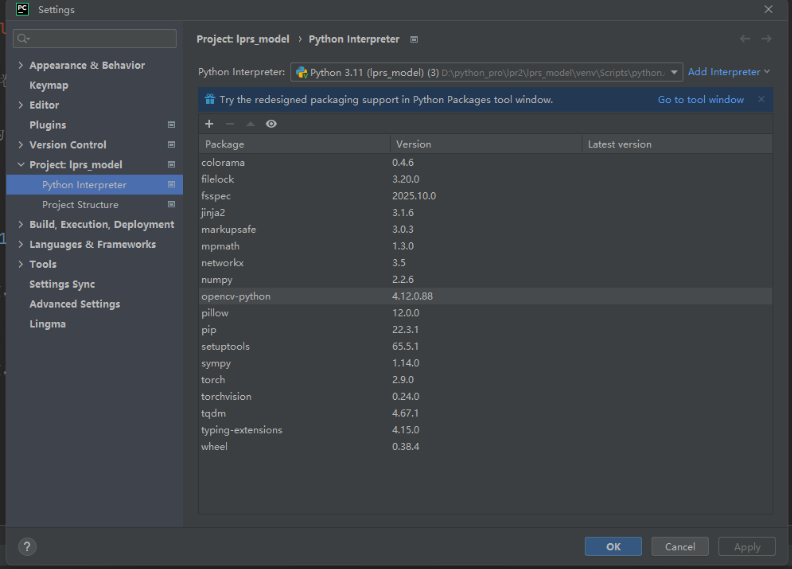Screen dimensions: 792x569
Task: Click the icon beside Python Interpreter row
Action: click(171, 185)
